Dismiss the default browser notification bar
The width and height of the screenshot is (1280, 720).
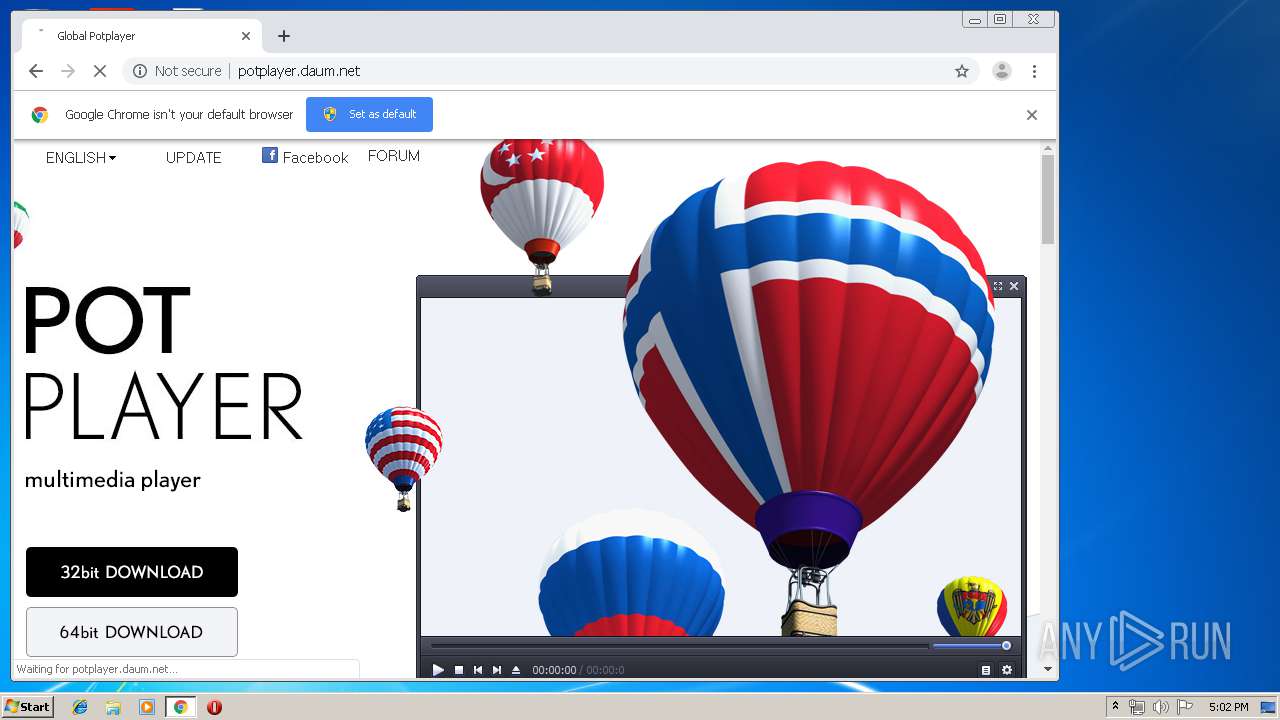(x=1032, y=115)
